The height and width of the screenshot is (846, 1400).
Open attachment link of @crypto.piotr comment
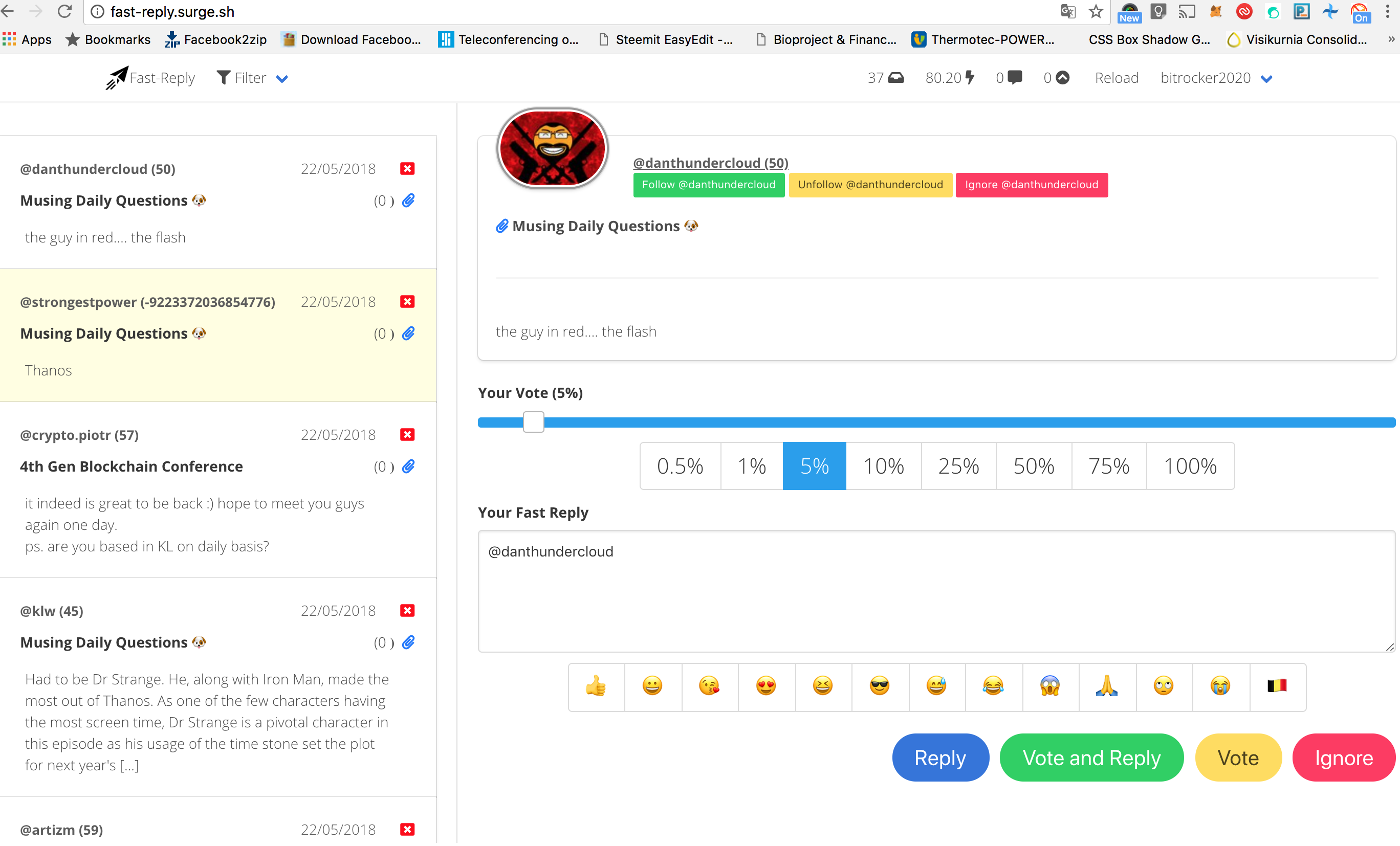coord(408,466)
